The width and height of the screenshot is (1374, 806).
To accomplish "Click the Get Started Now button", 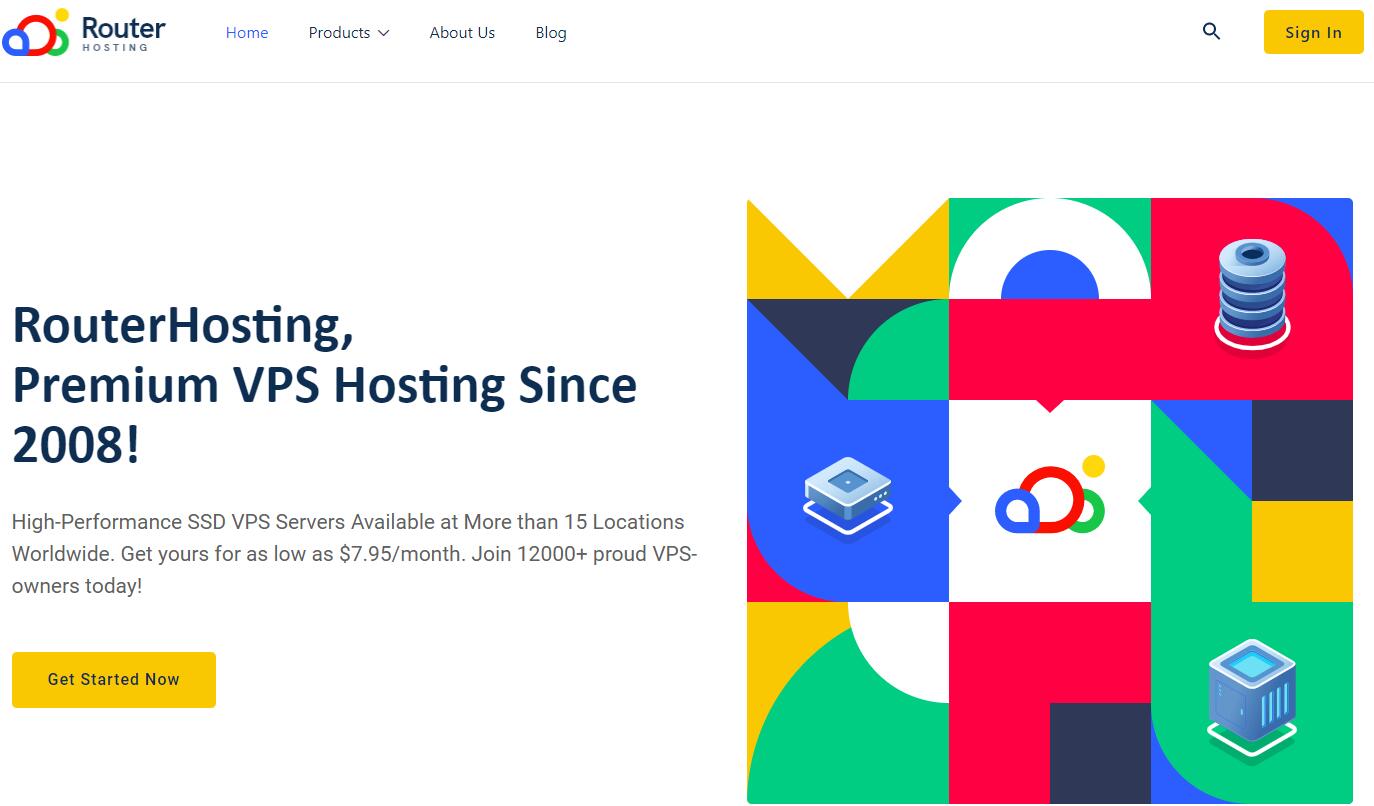I will click(x=114, y=680).
